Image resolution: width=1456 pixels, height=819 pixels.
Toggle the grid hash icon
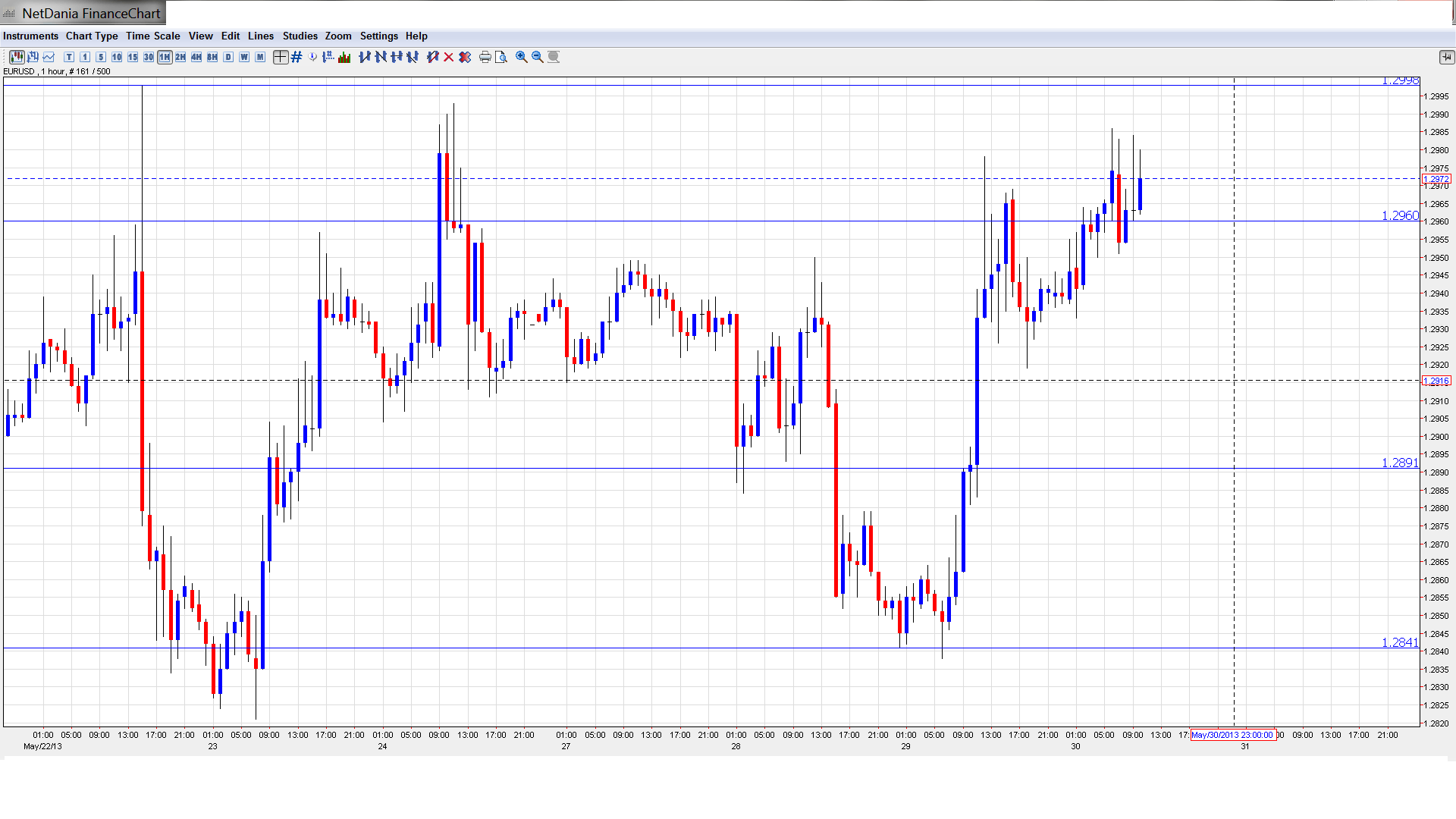pyautogui.click(x=297, y=57)
